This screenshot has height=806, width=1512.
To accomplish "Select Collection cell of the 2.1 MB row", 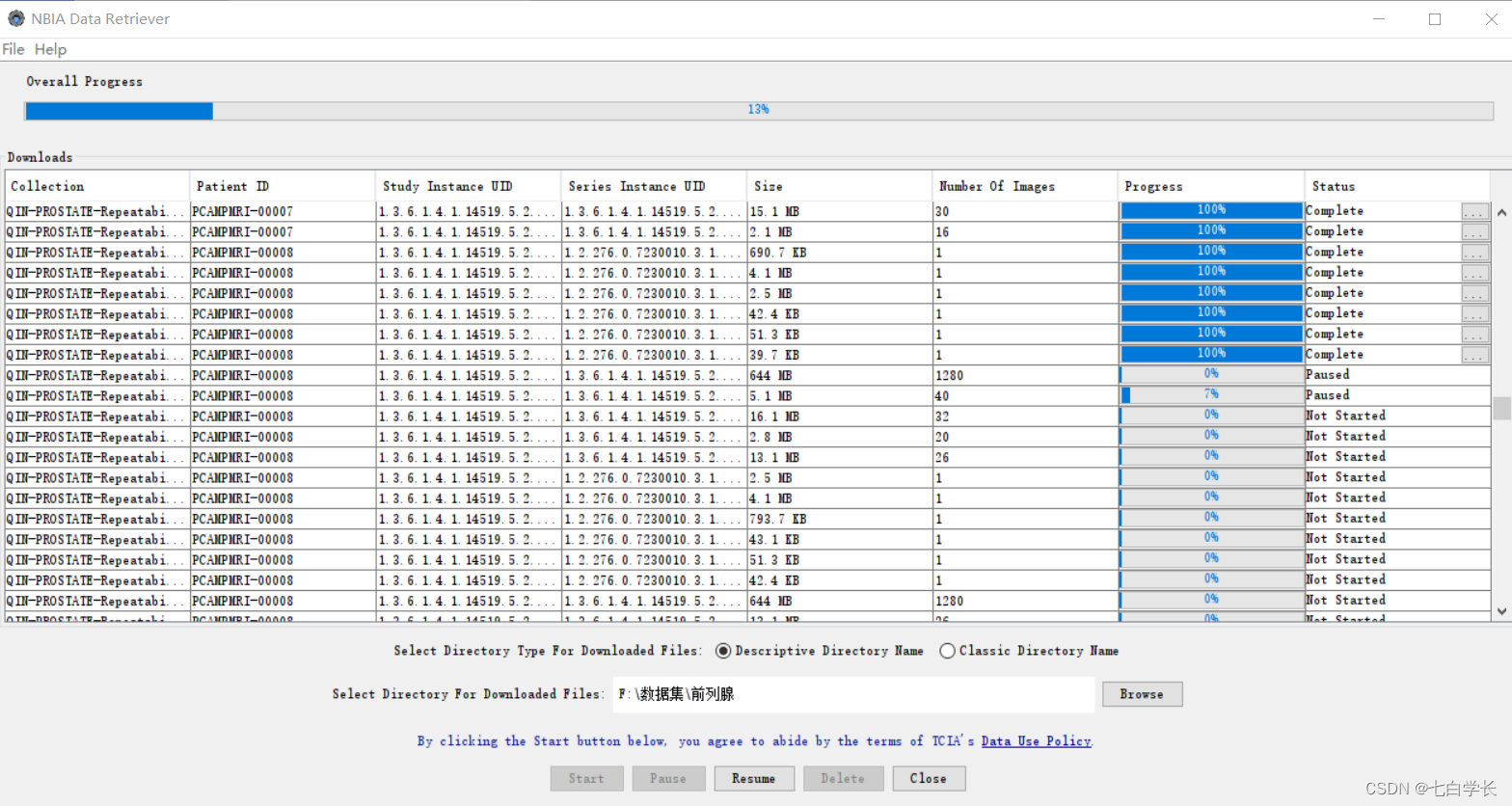I will 97,231.
